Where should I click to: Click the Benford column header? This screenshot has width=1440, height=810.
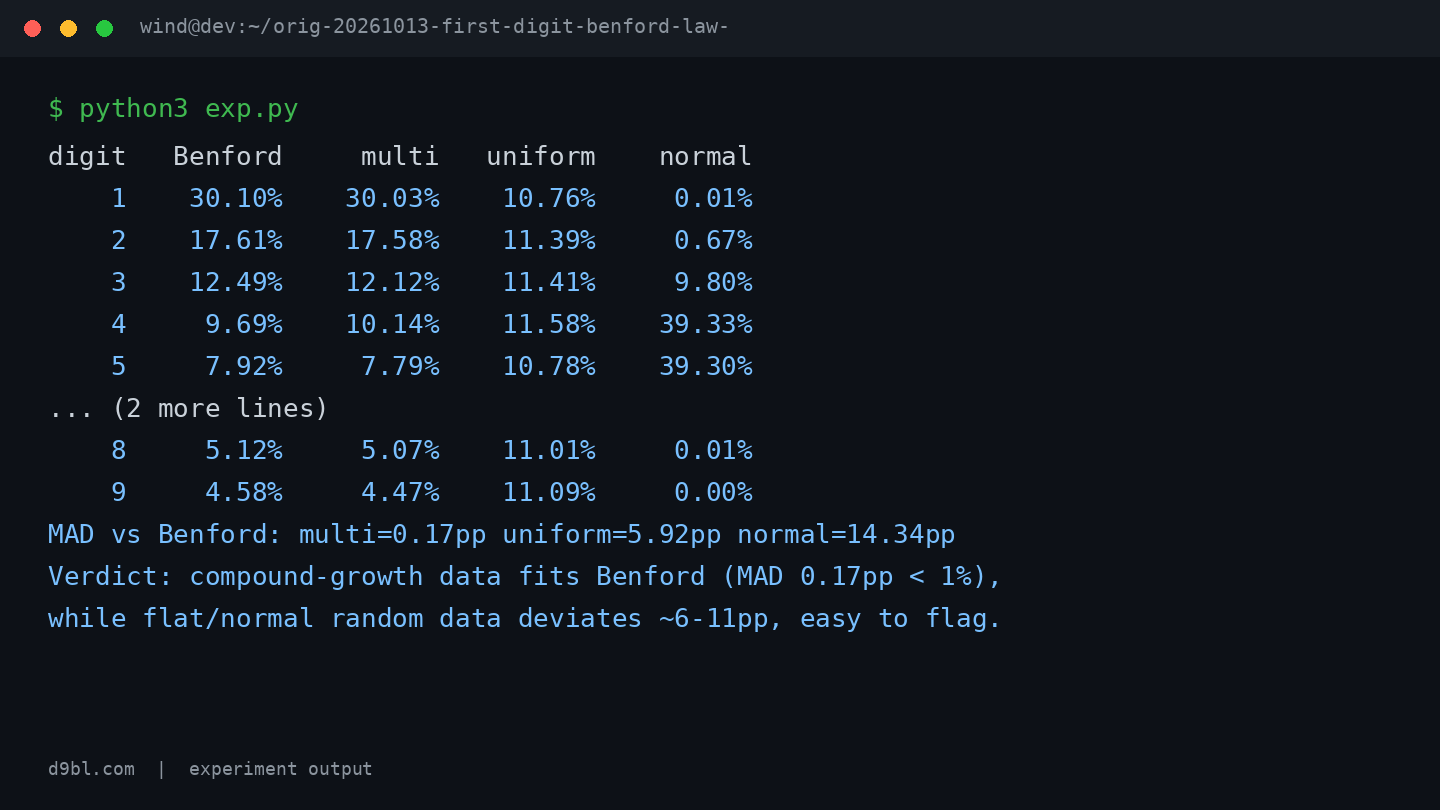[x=228, y=156]
